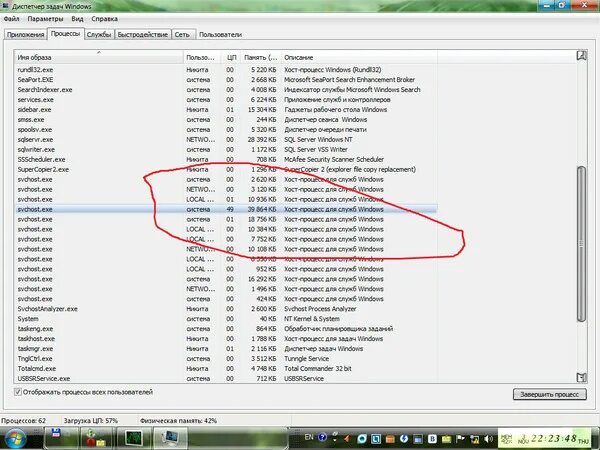The height and width of the screenshot is (450, 600).
Task: Switch to the green-monitor Task Manager taskbar button
Action: tap(134, 439)
